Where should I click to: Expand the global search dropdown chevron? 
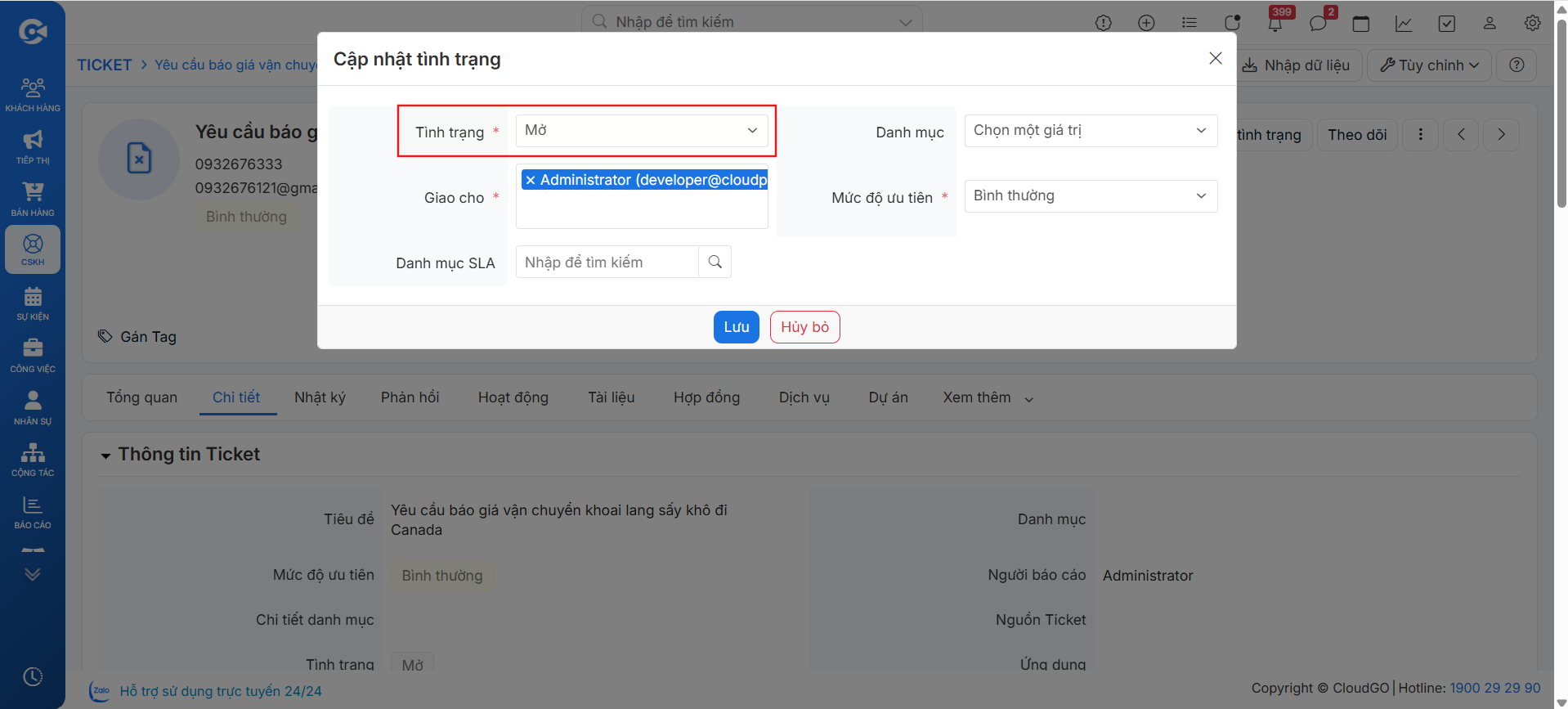[905, 22]
